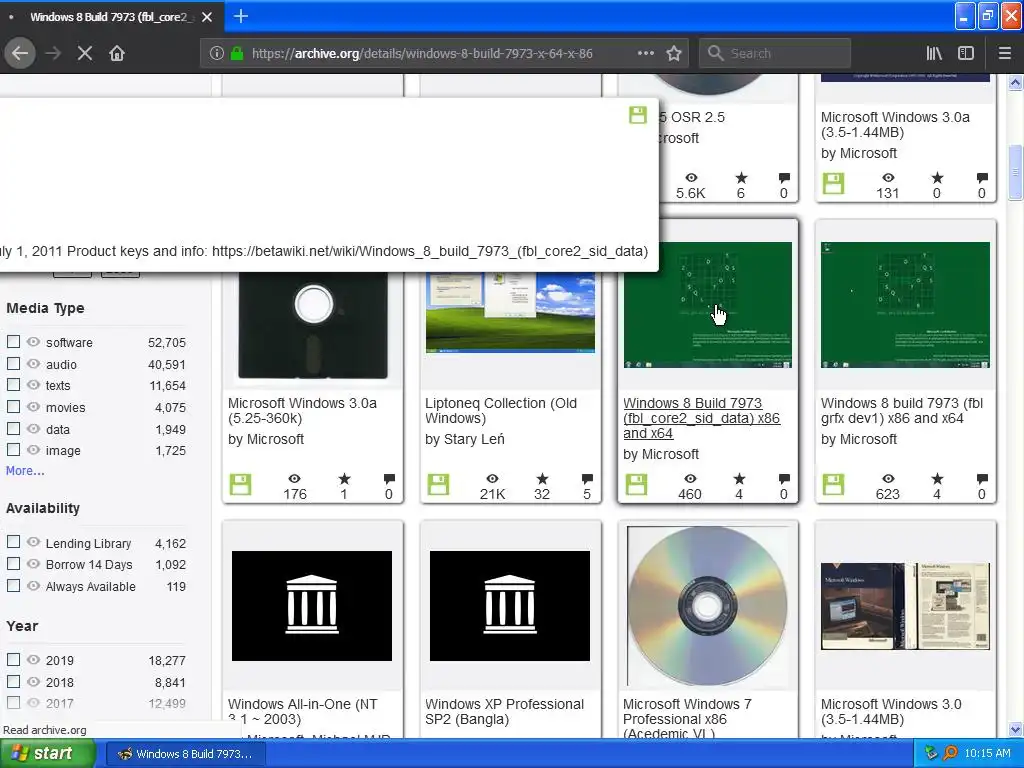Open Windows 8 build 7973 fbl grfx dev1
1024x768 pixels.
(901, 411)
